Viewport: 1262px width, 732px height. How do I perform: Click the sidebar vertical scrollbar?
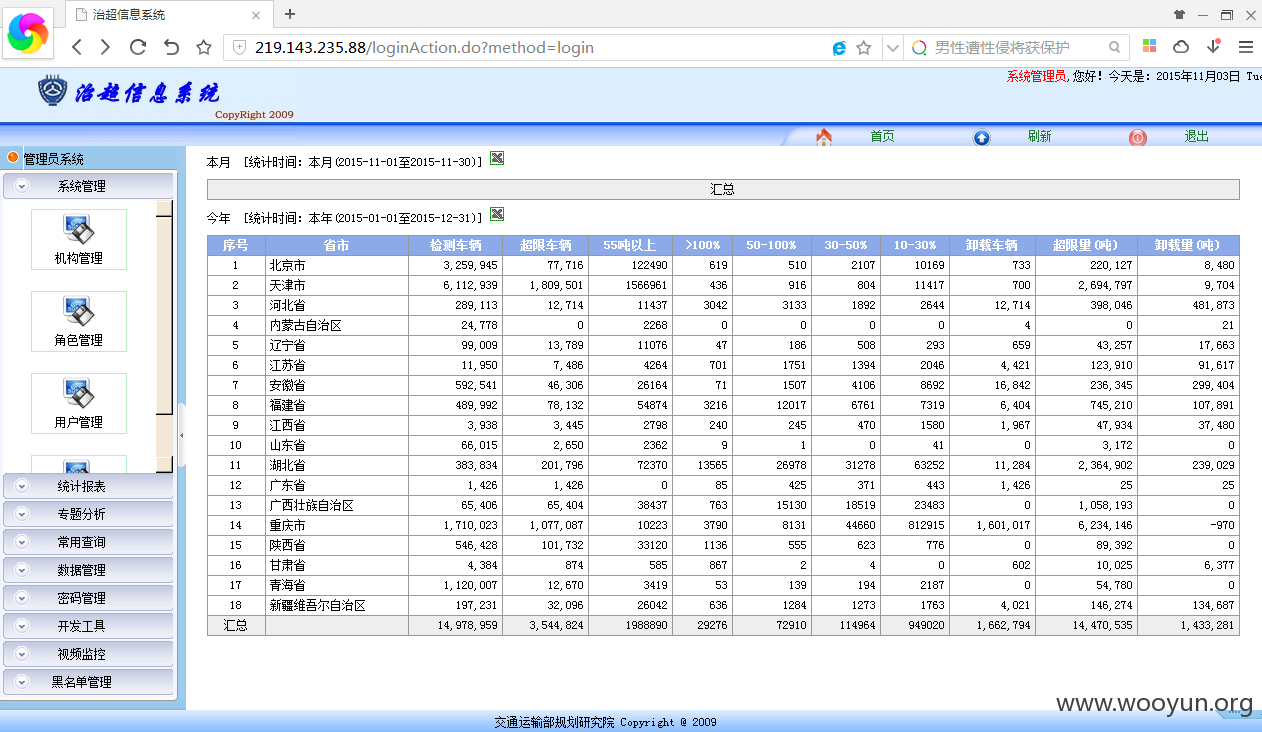tap(165, 335)
